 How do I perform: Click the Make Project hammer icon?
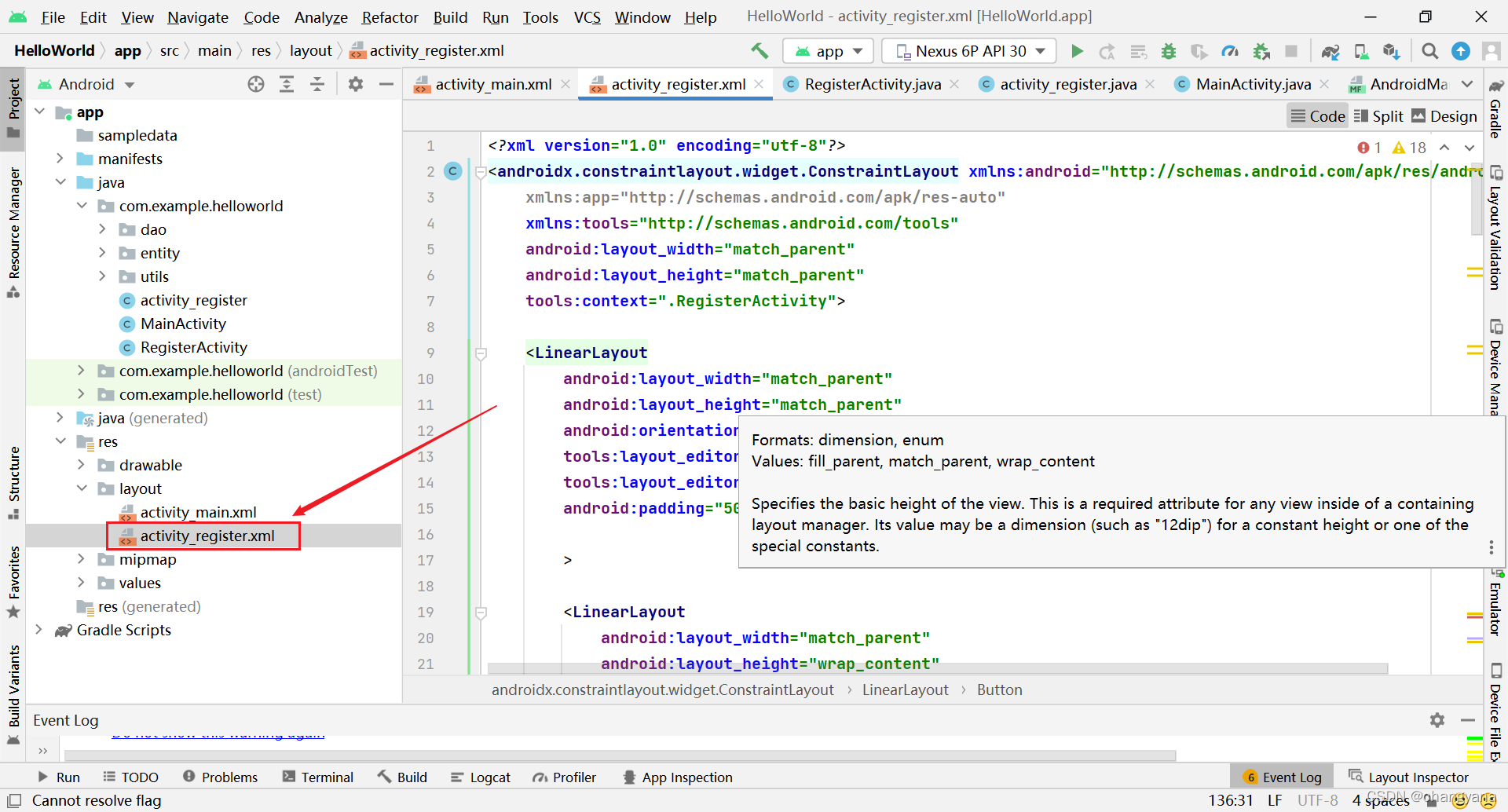point(759,51)
